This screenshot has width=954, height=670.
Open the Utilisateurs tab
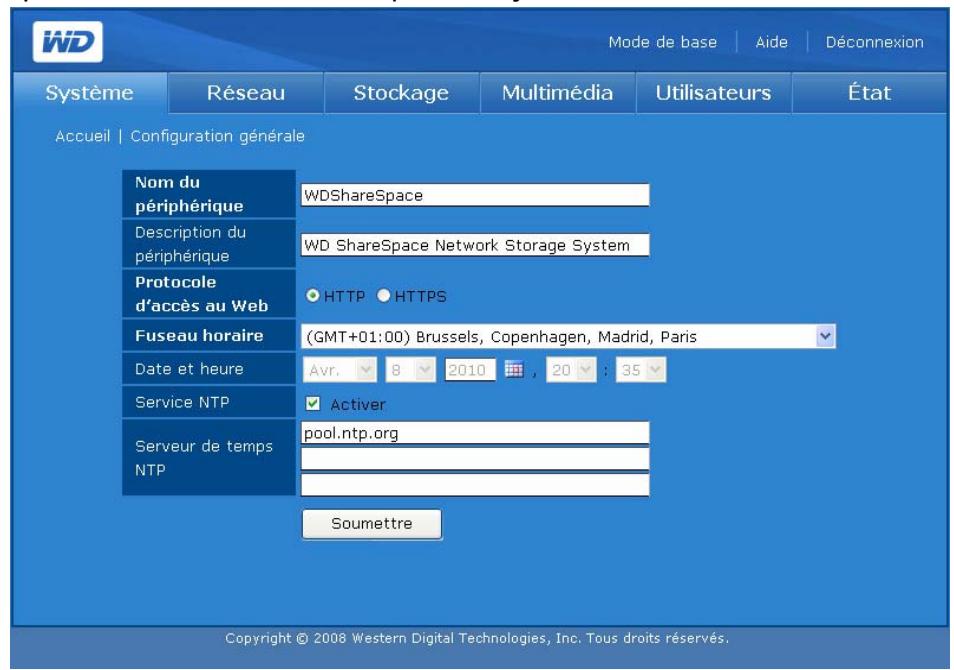coord(713,92)
